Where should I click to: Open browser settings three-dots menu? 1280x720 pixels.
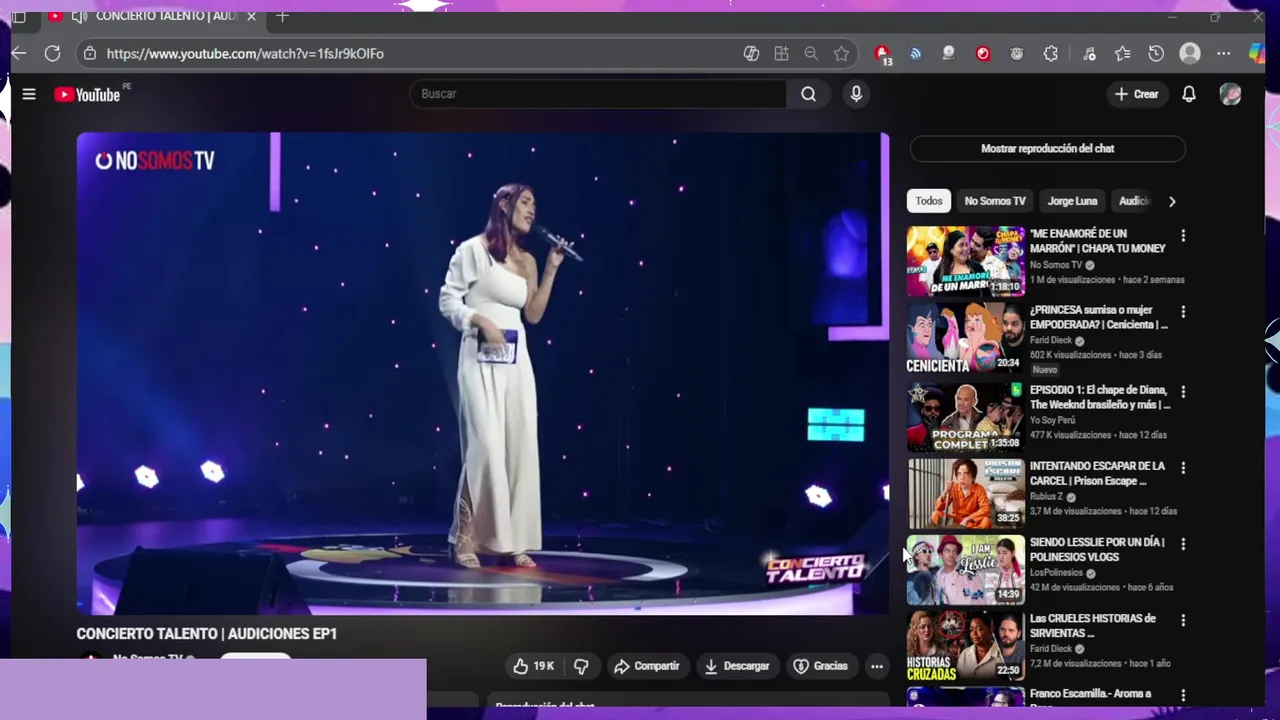pos(1224,54)
